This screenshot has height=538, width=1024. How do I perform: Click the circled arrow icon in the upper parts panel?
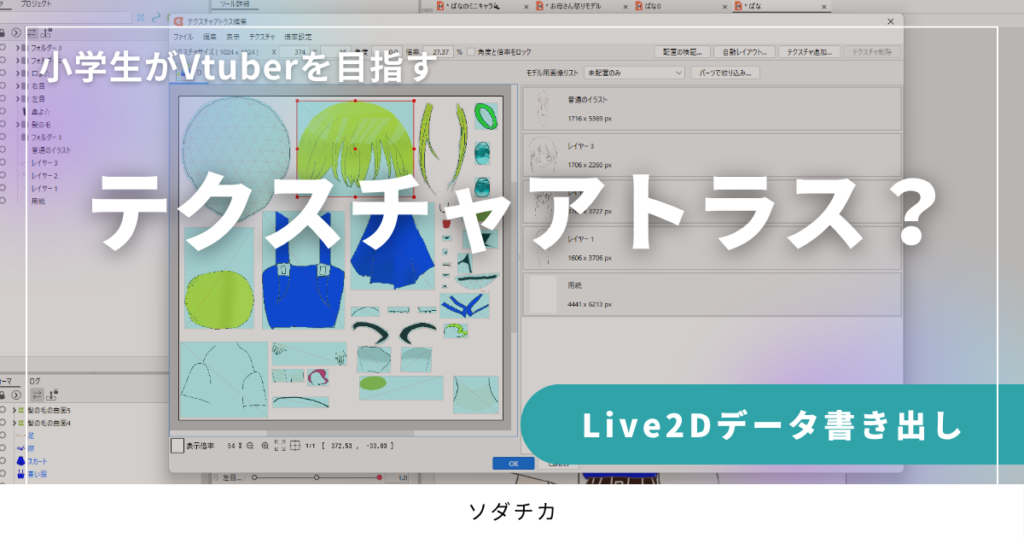tap(16, 33)
